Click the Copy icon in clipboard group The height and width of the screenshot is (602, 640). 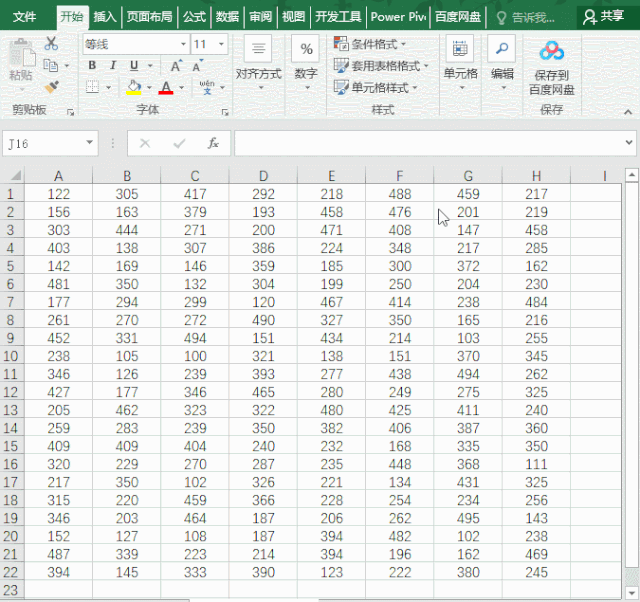tap(51, 65)
